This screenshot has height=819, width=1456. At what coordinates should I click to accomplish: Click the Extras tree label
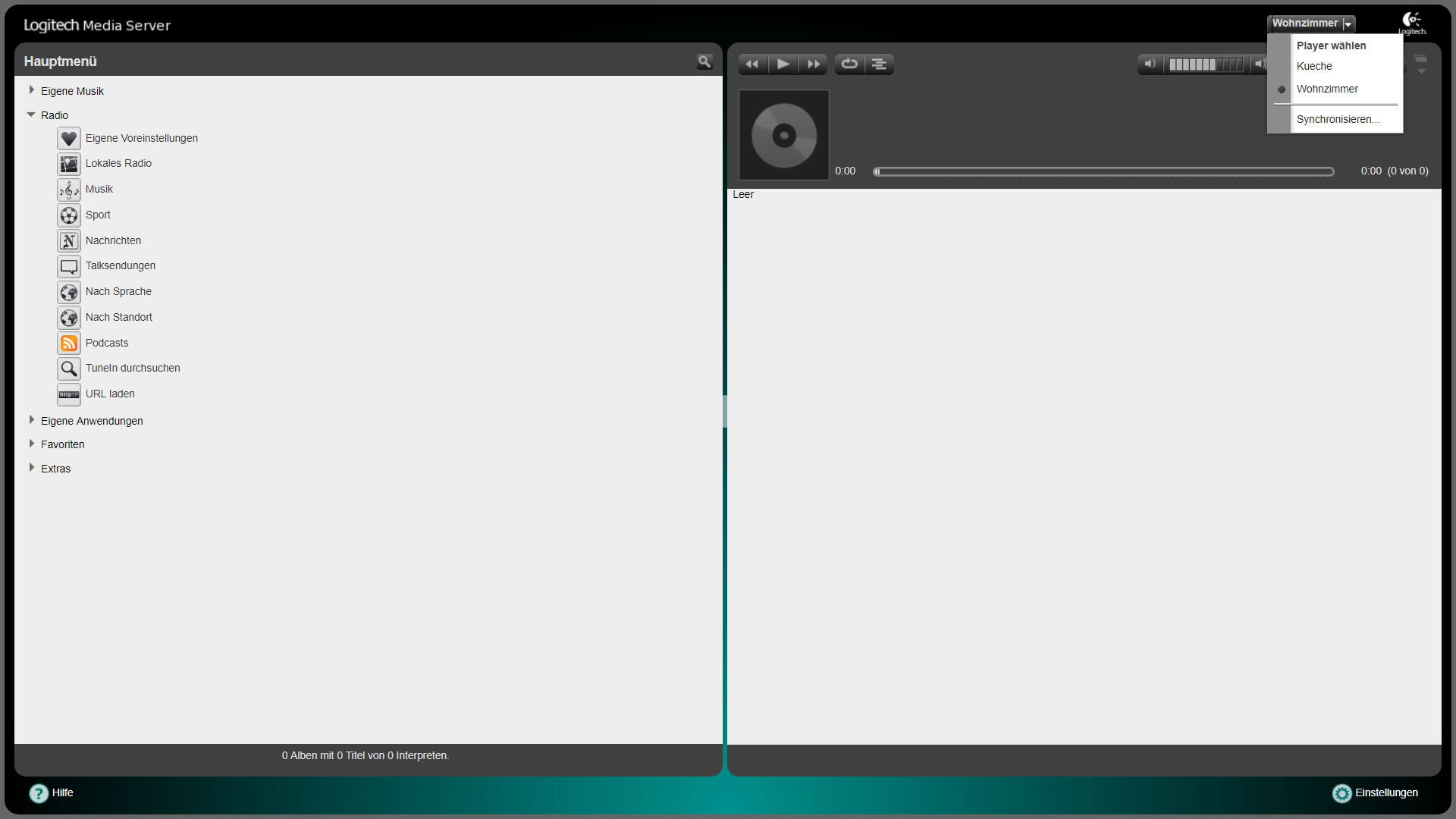click(x=55, y=469)
